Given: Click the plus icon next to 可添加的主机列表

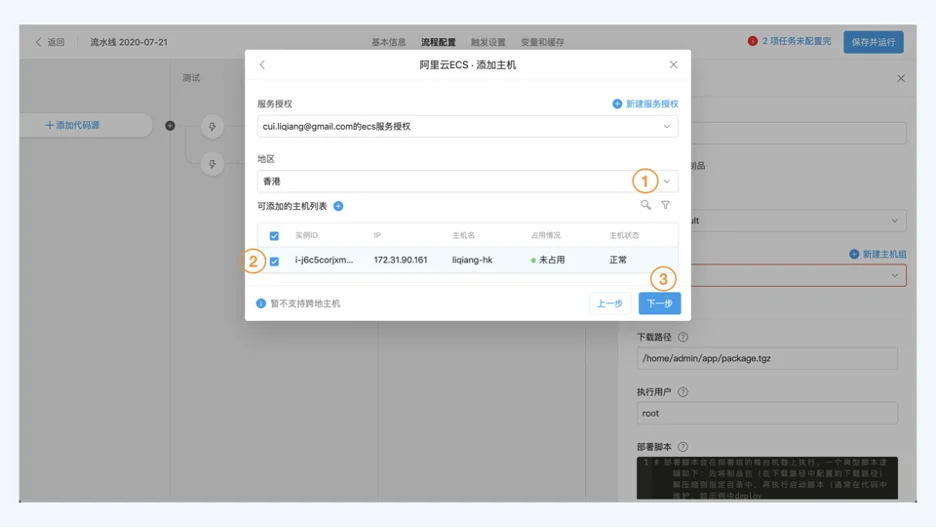Looking at the screenshot, I should 338,206.
